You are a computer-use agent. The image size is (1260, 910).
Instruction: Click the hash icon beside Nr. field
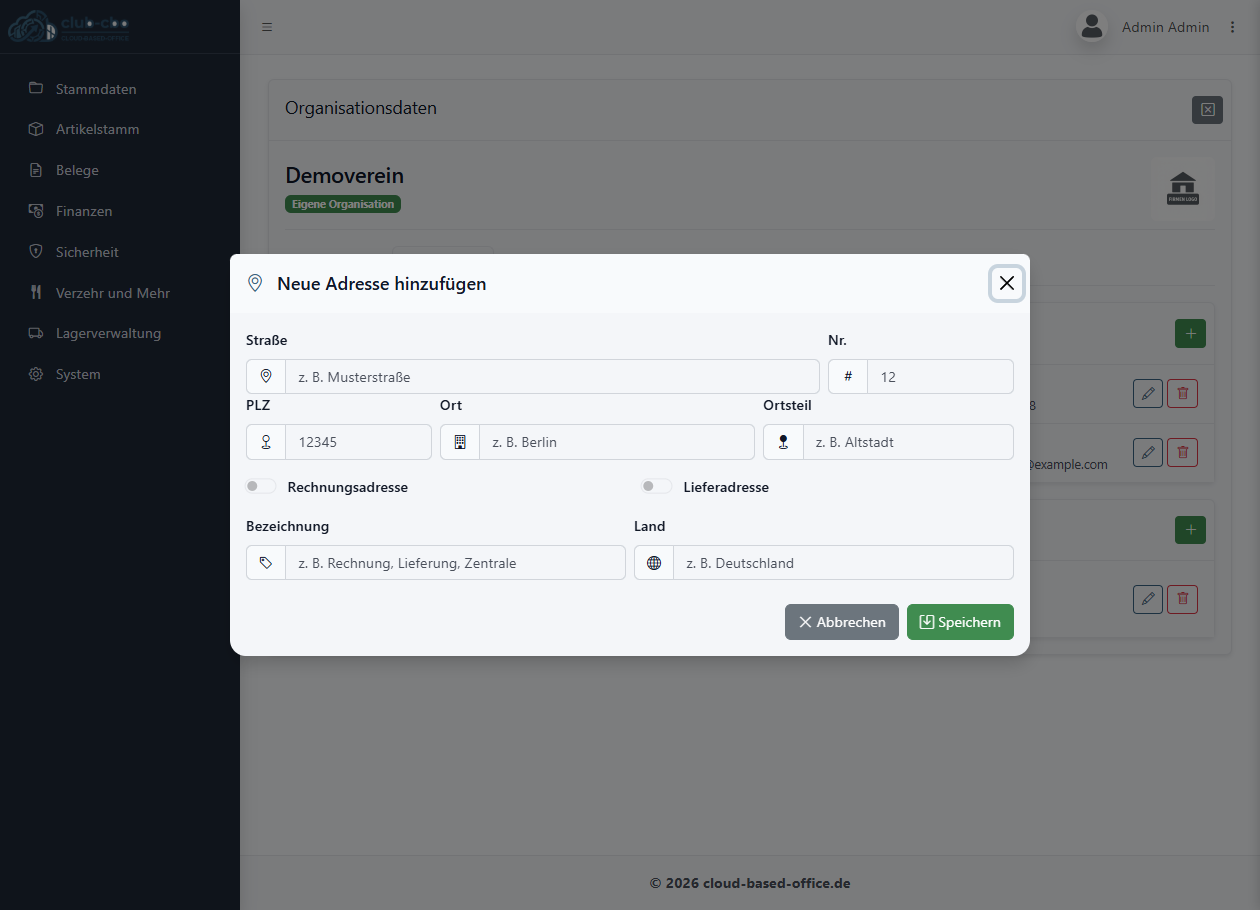coord(848,376)
